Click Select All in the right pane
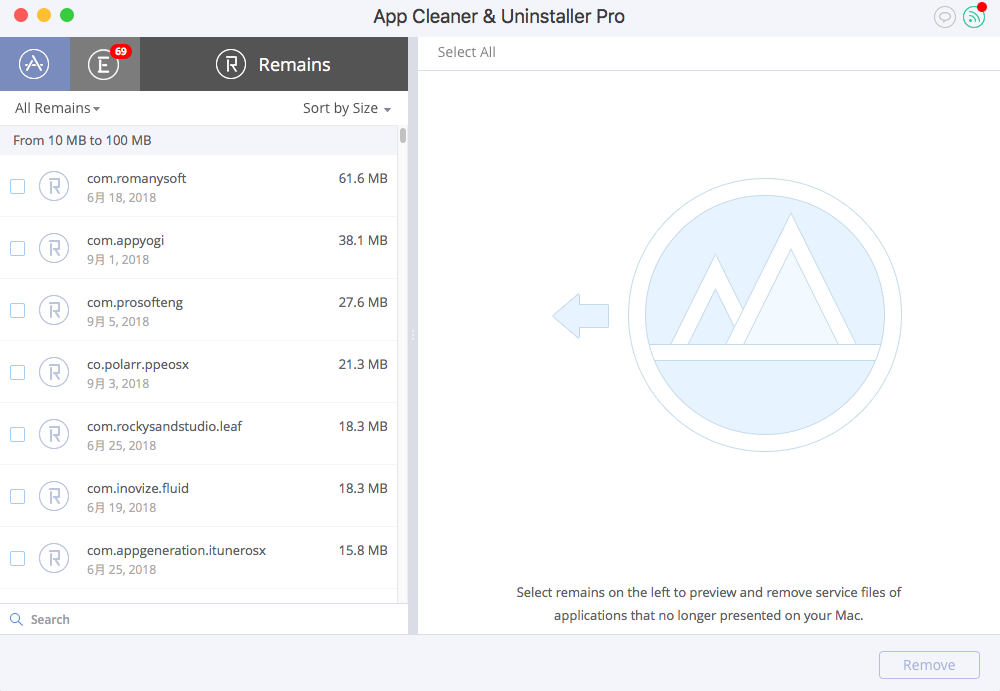Screen dimensions: 1000x691 466,52
